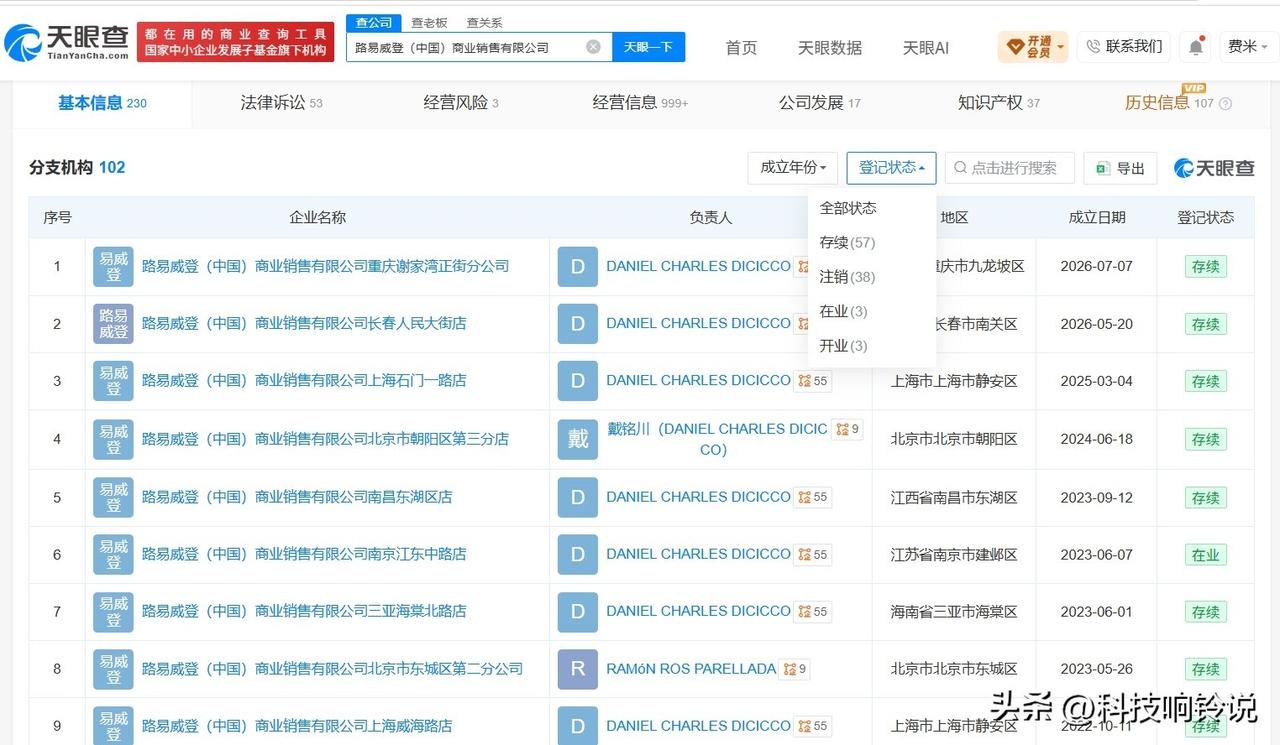Switch to the 查关系 search tab
Image resolution: width=1280 pixels, height=745 pixels.
484,22
